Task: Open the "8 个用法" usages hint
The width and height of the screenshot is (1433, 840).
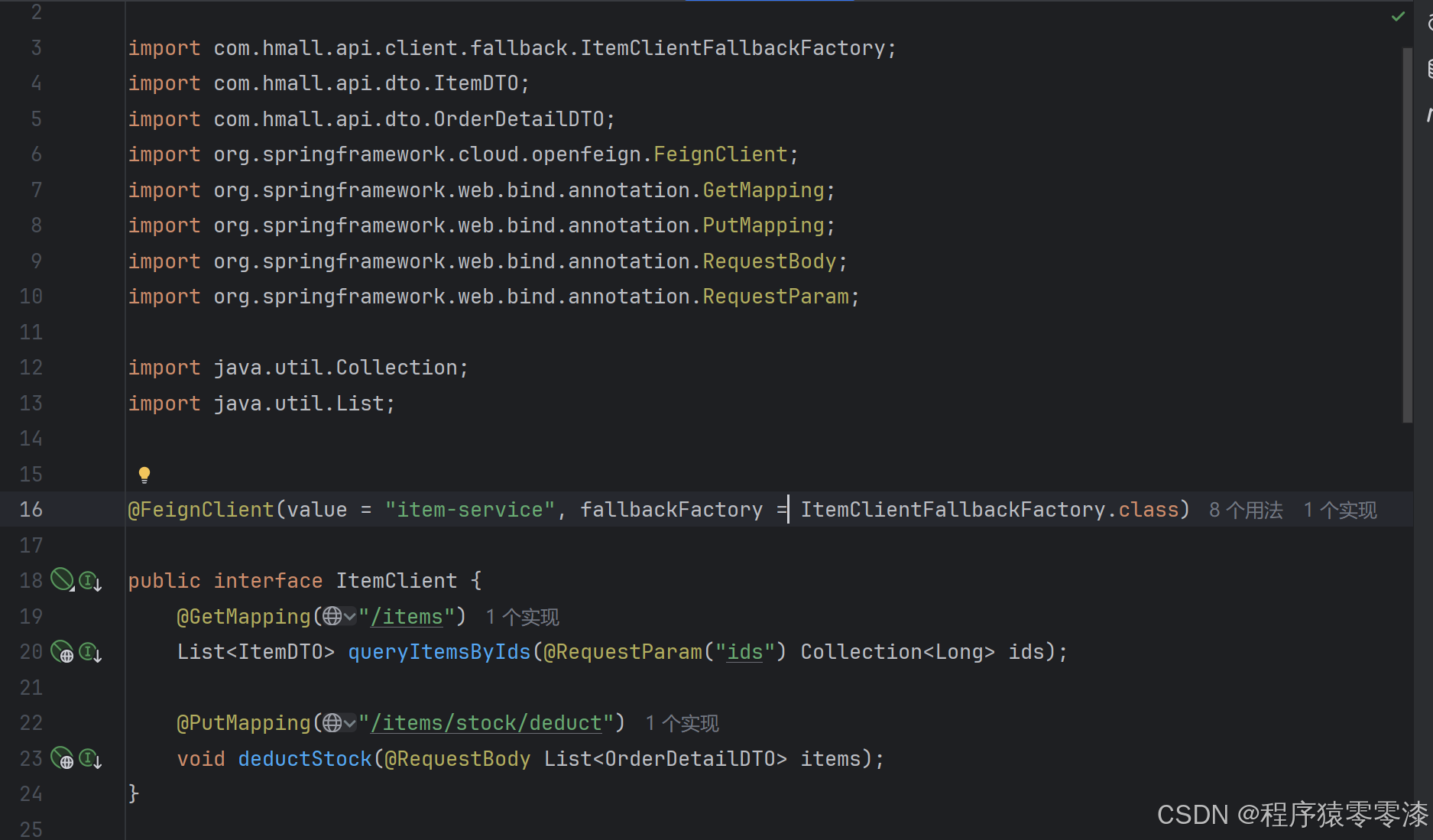Action: pyautogui.click(x=1246, y=510)
